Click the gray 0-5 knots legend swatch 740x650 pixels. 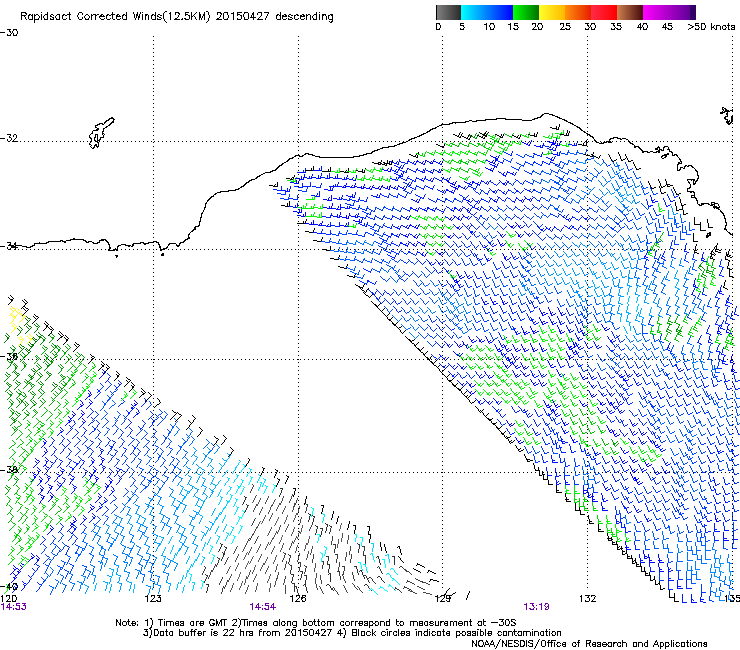pos(448,12)
